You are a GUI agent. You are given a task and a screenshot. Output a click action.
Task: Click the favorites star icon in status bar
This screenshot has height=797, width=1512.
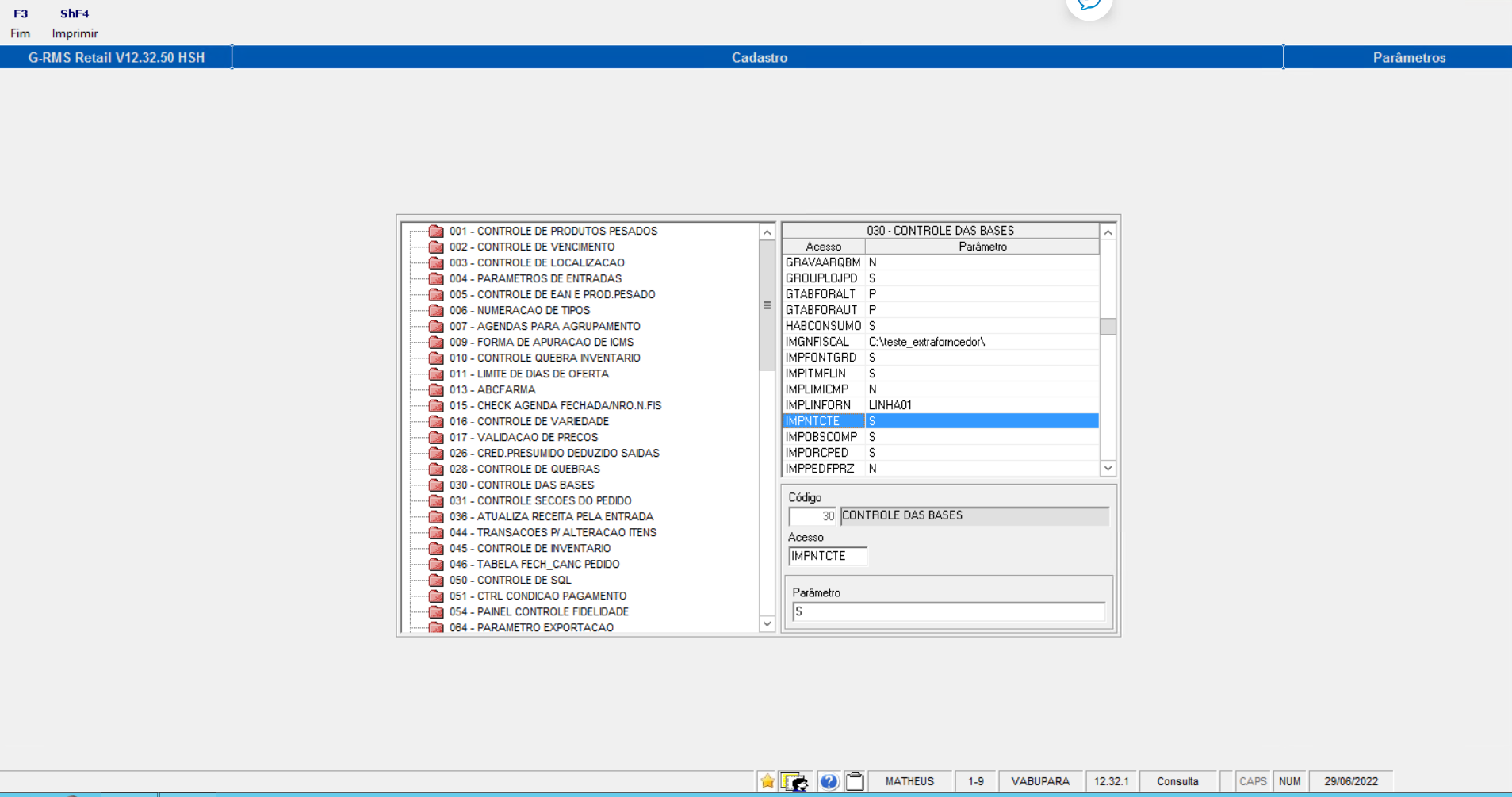(766, 781)
